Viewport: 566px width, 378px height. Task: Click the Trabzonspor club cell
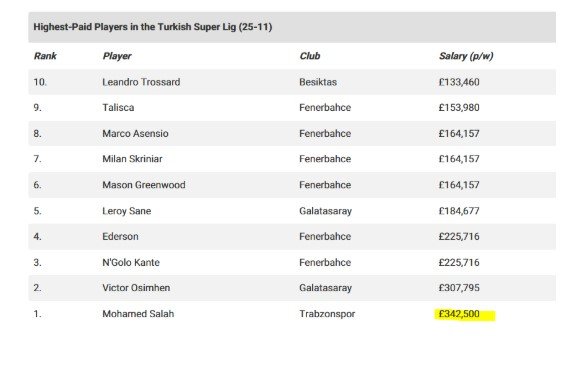tap(327, 314)
